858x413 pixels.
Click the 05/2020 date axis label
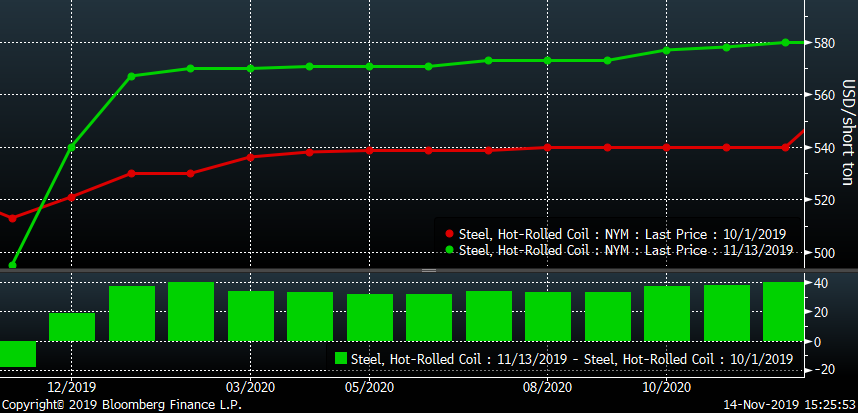point(369,387)
